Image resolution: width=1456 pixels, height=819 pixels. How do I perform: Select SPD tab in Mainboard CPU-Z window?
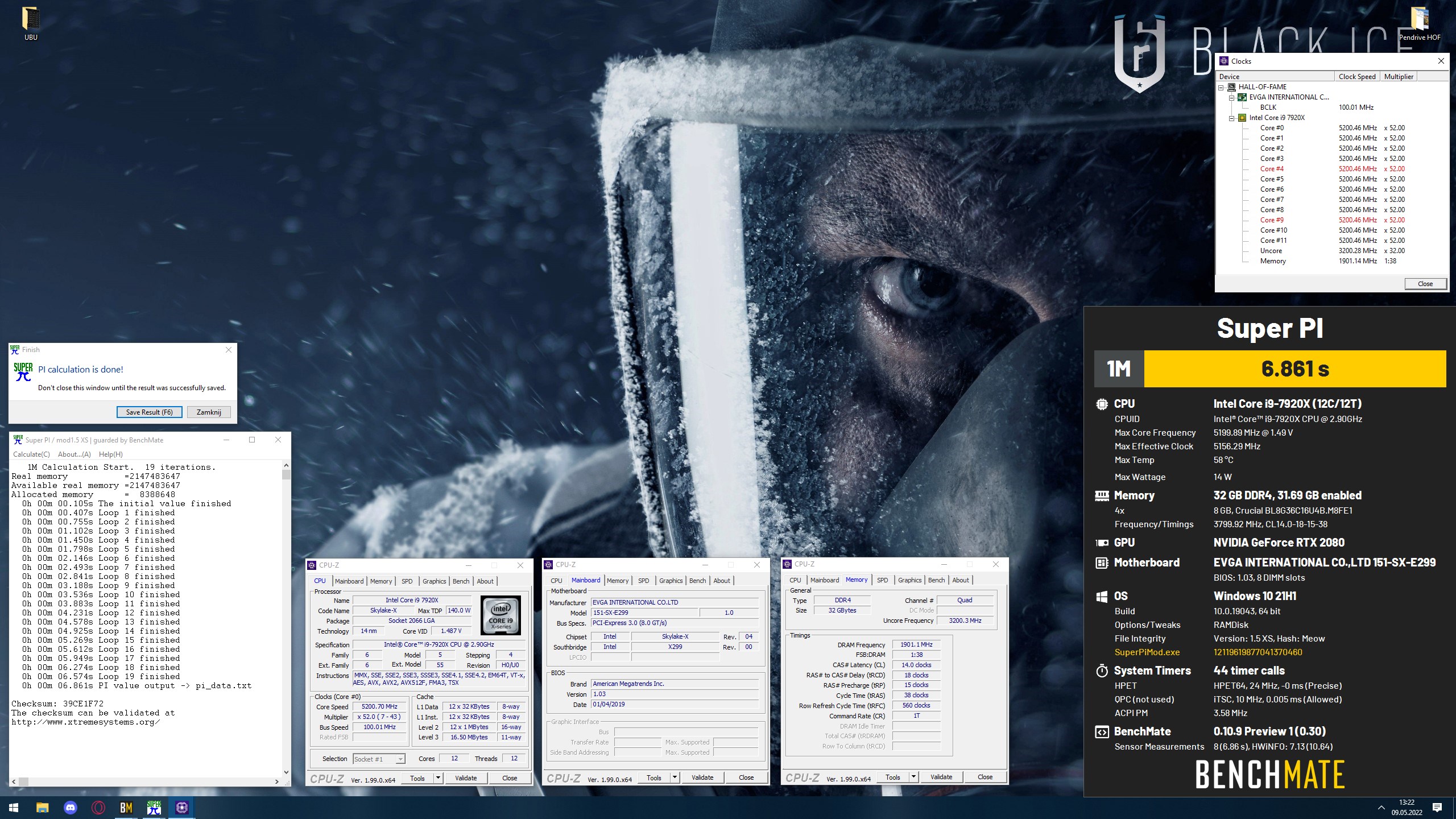point(644,581)
